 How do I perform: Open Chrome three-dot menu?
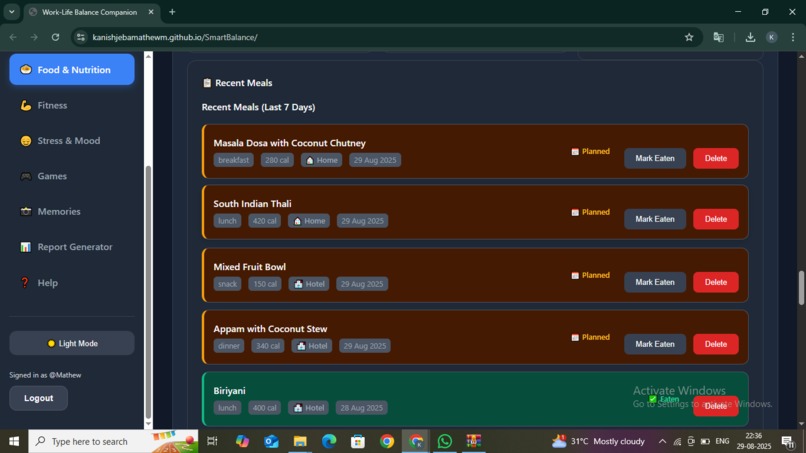(x=793, y=37)
